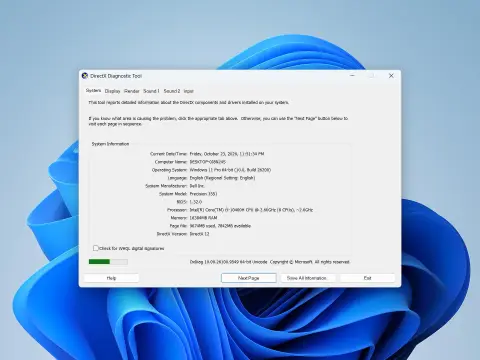Click the Memory RAM value

[x=203, y=218]
